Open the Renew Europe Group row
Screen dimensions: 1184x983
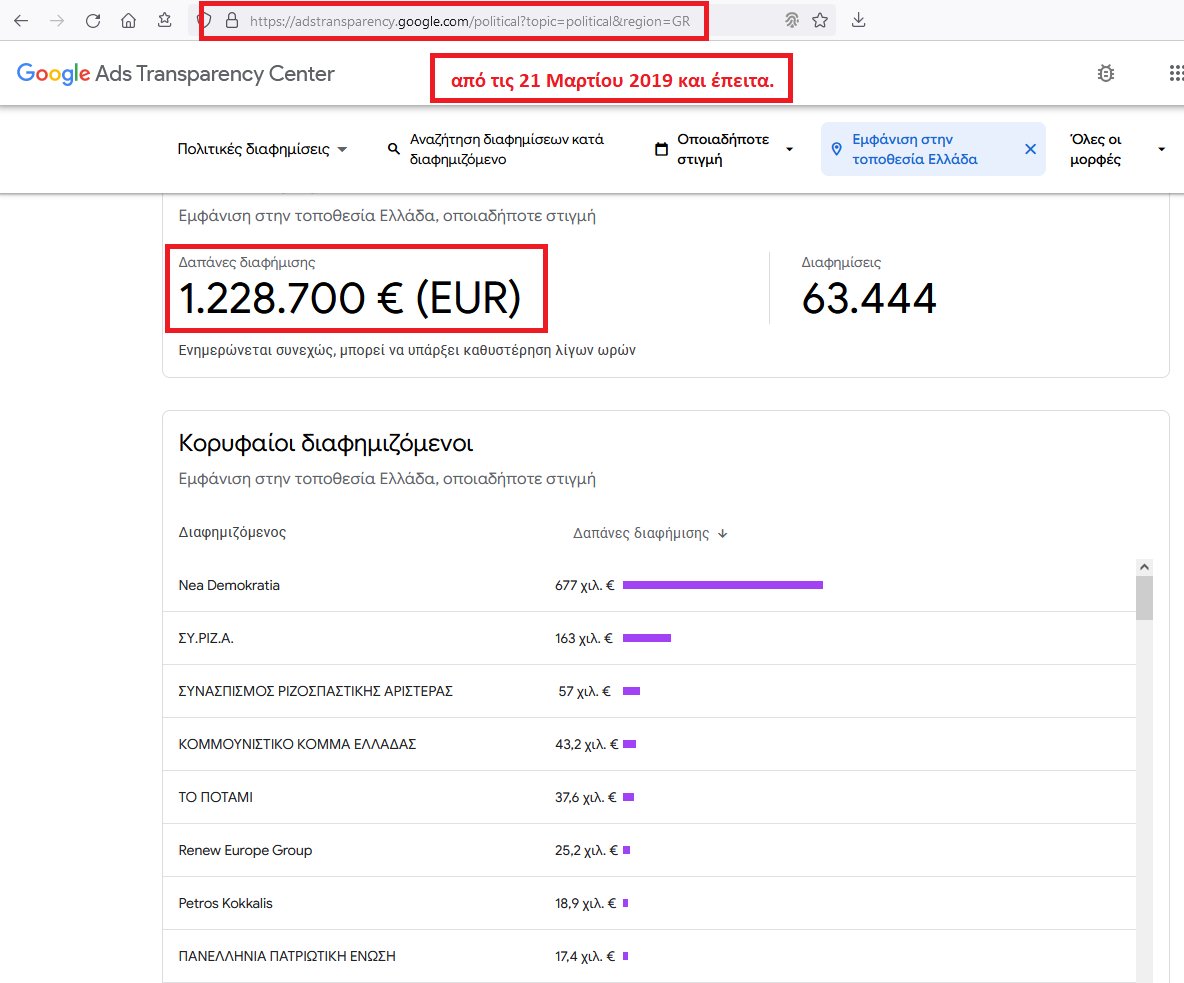[x=649, y=850]
